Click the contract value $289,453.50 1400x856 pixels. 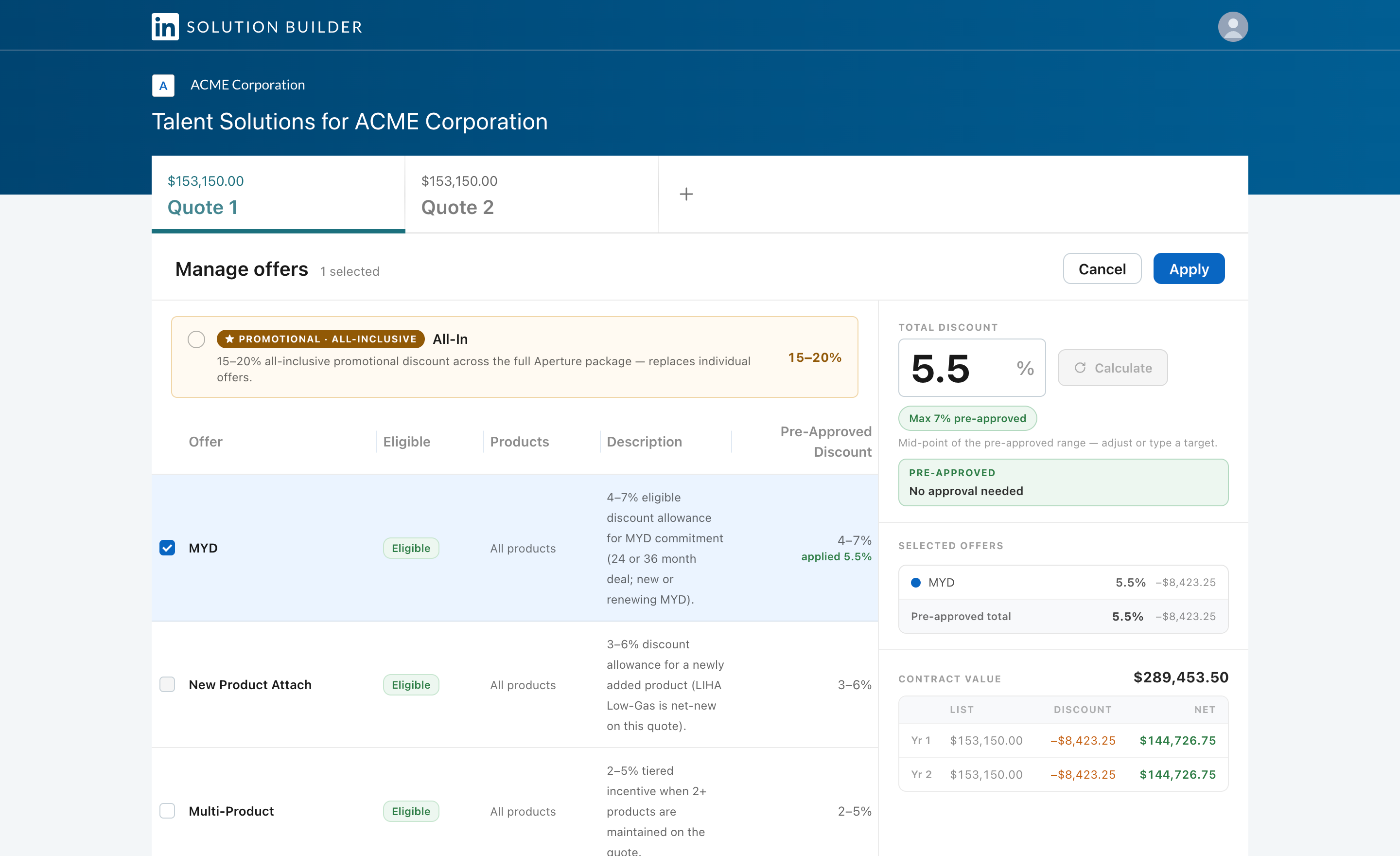tap(1181, 677)
